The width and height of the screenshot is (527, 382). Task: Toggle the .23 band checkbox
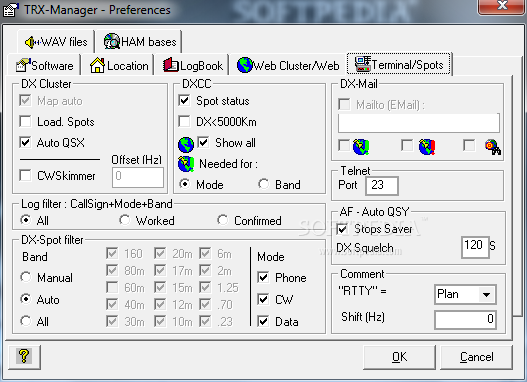tap(205, 321)
